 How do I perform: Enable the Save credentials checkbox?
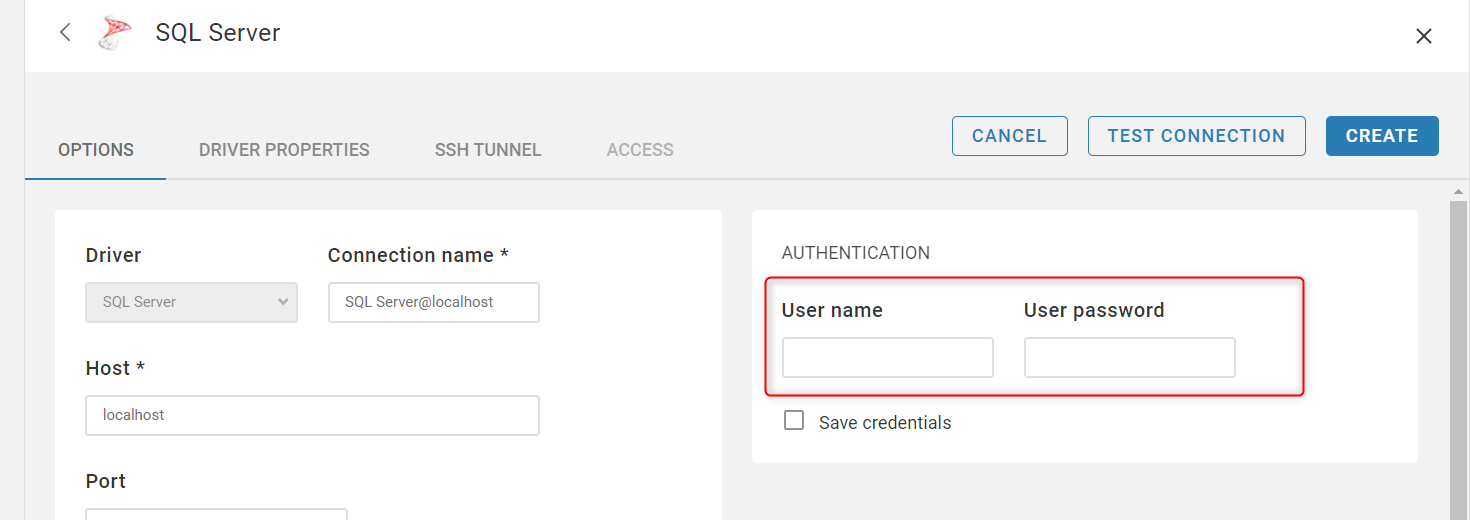pyautogui.click(x=794, y=421)
